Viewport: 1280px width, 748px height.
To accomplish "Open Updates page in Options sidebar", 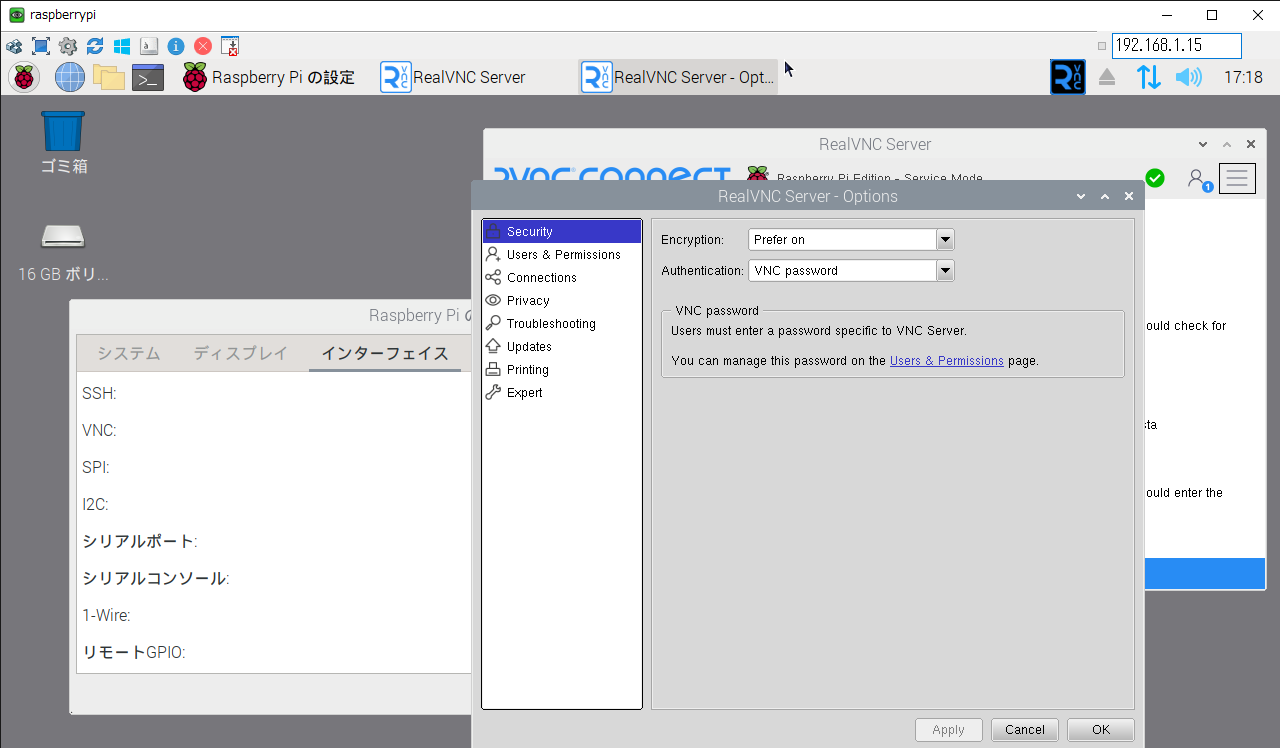I will pyautogui.click(x=562, y=346).
